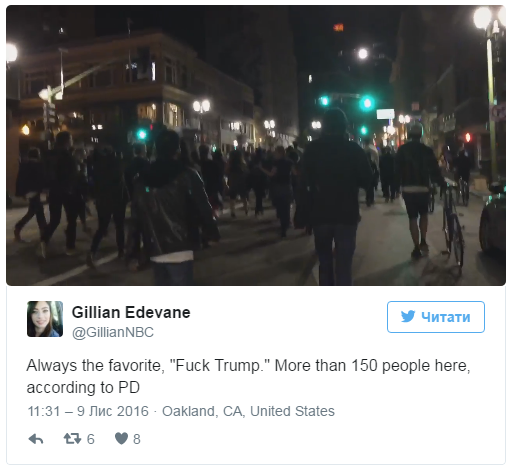Open the Oakland, CA, United States location link
512x472 pixels.
coord(248,411)
